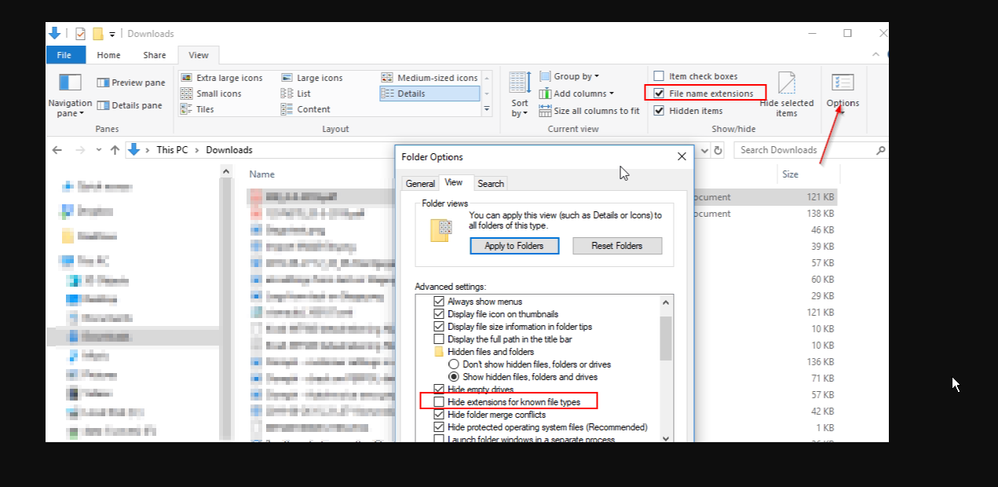Toggle Display file icon on thumbnails
The height and width of the screenshot is (487, 998).
point(439,314)
